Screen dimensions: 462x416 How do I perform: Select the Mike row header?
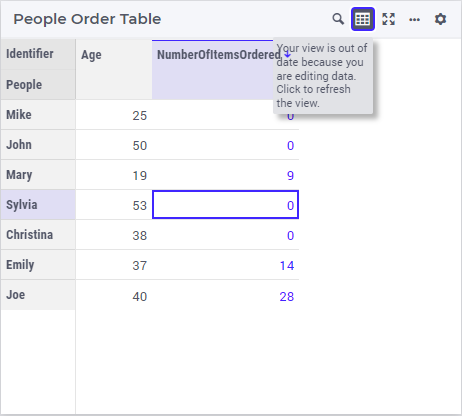coord(38,115)
